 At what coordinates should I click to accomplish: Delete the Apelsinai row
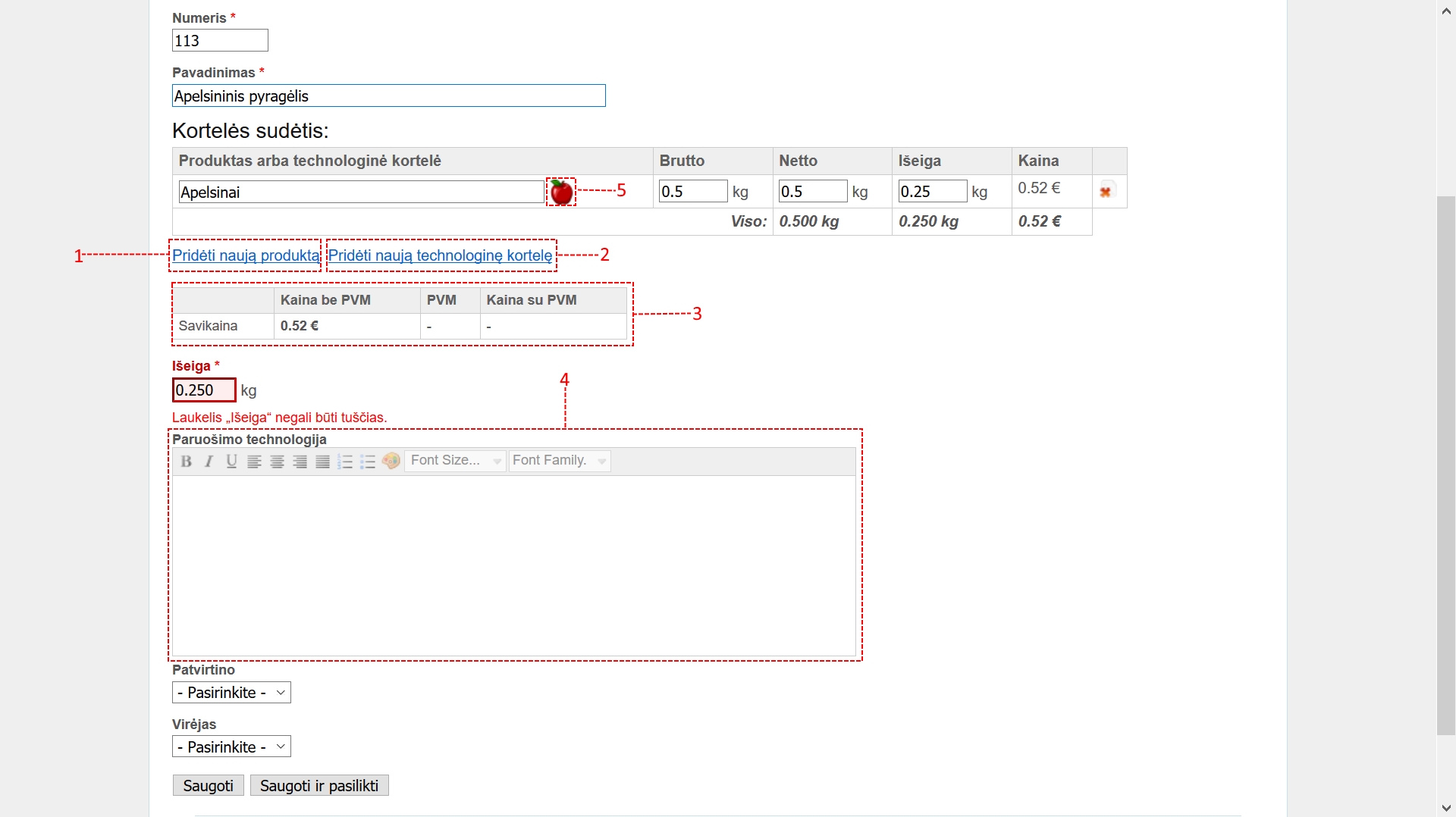pyautogui.click(x=1106, y=192)
